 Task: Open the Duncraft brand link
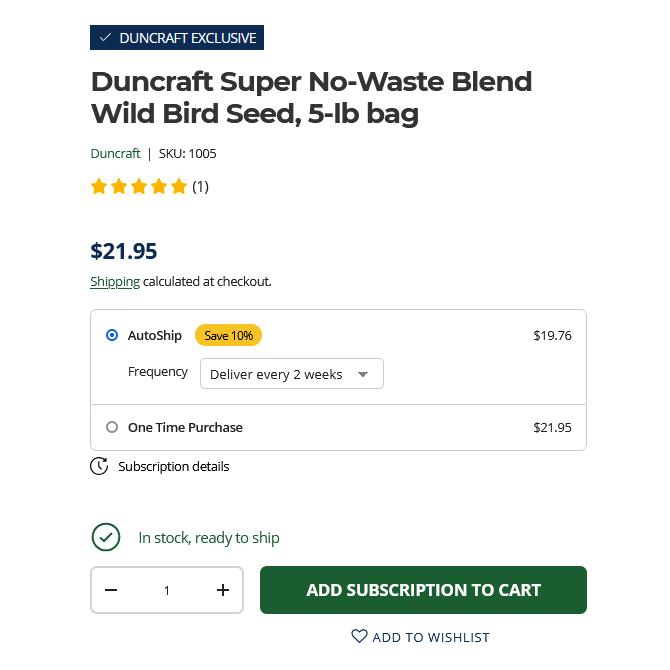tap(115, 153)
